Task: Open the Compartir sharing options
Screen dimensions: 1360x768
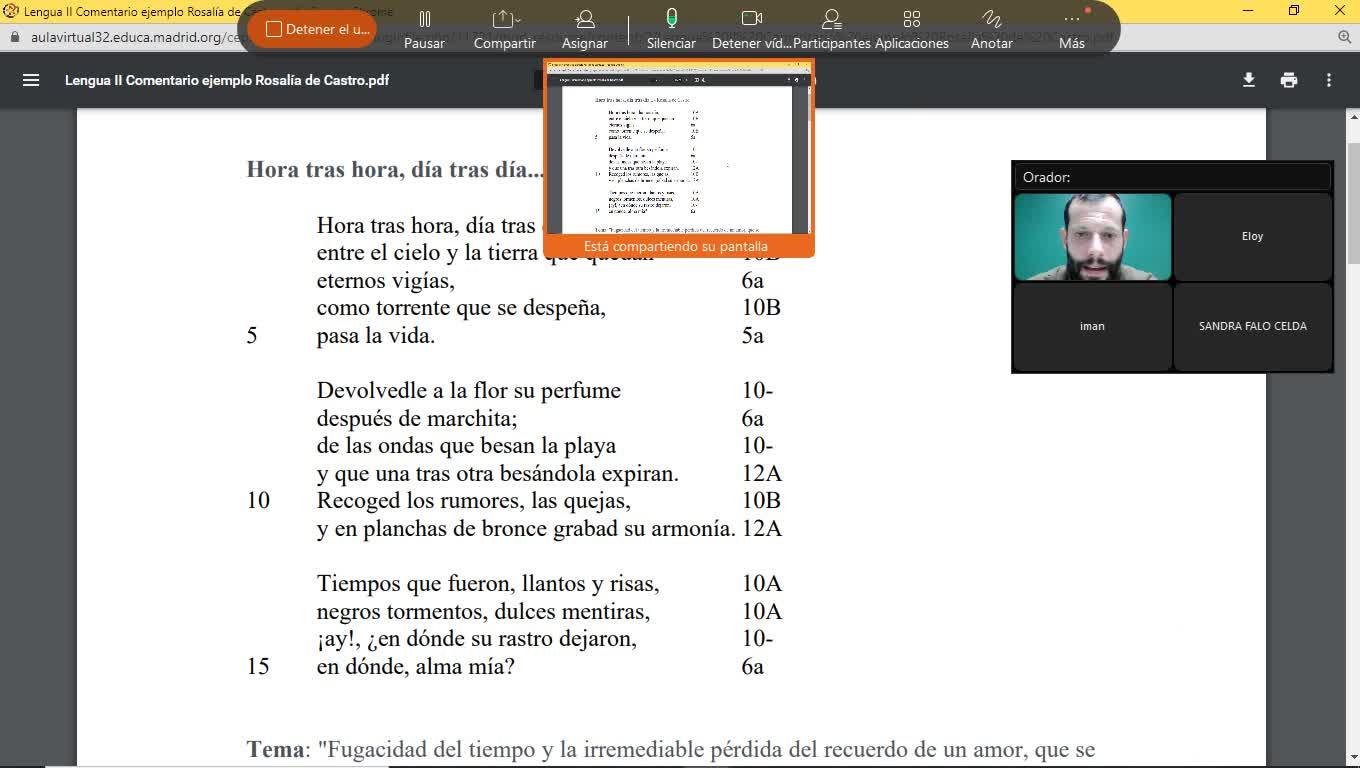Action: (x=504, y=28)
